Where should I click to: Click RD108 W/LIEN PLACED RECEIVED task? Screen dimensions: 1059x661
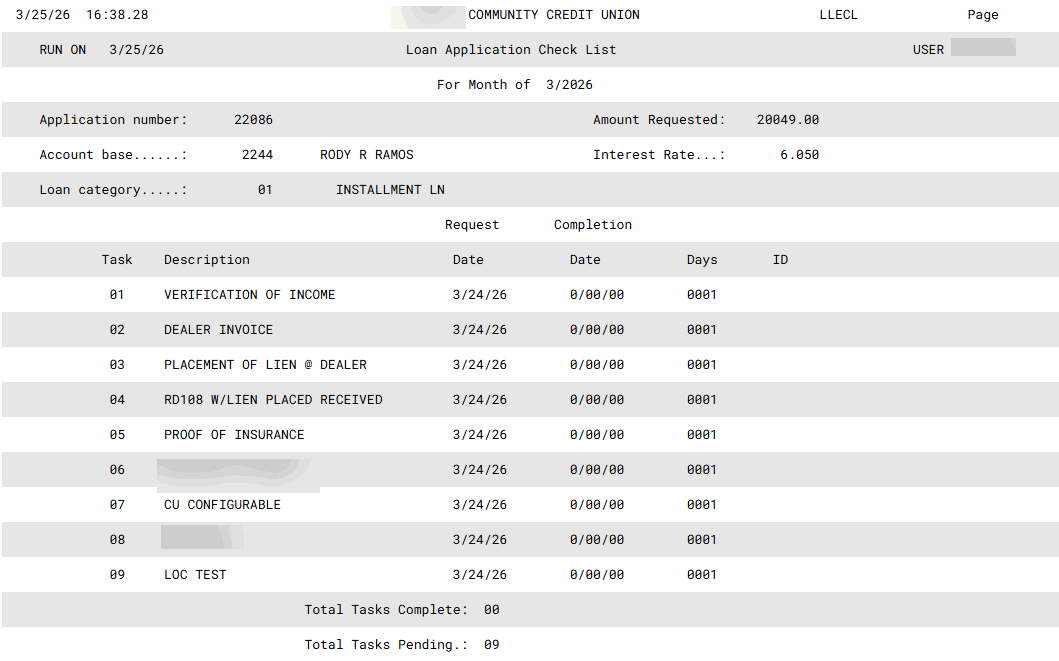click(x=273, y=400)
